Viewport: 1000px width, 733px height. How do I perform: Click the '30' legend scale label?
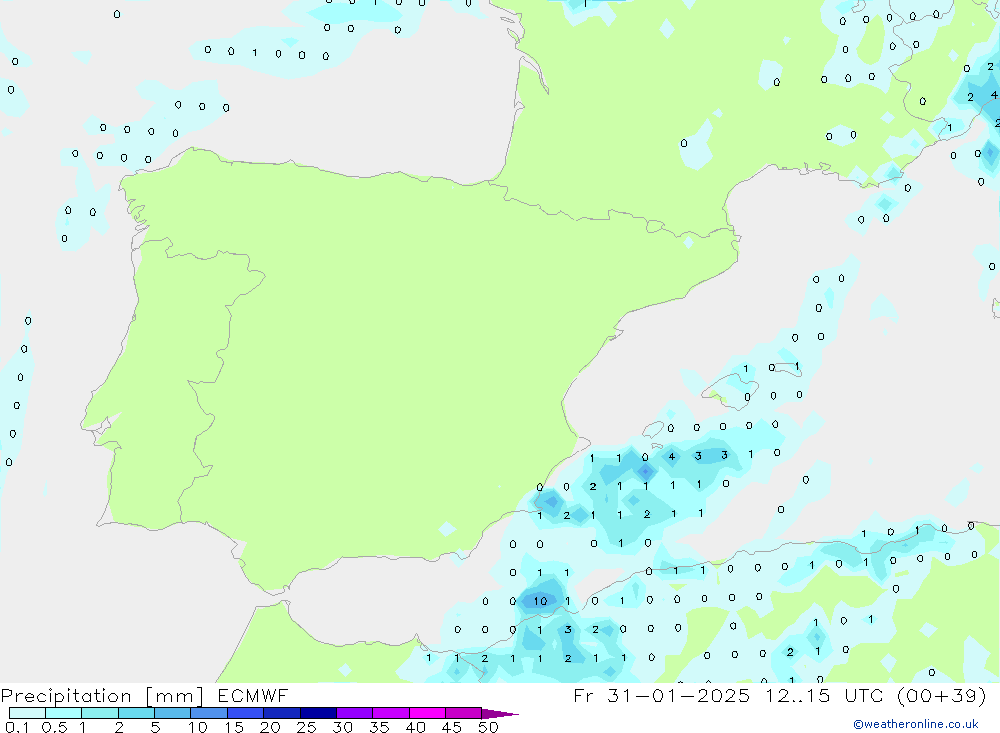click(x=342, y=727)
